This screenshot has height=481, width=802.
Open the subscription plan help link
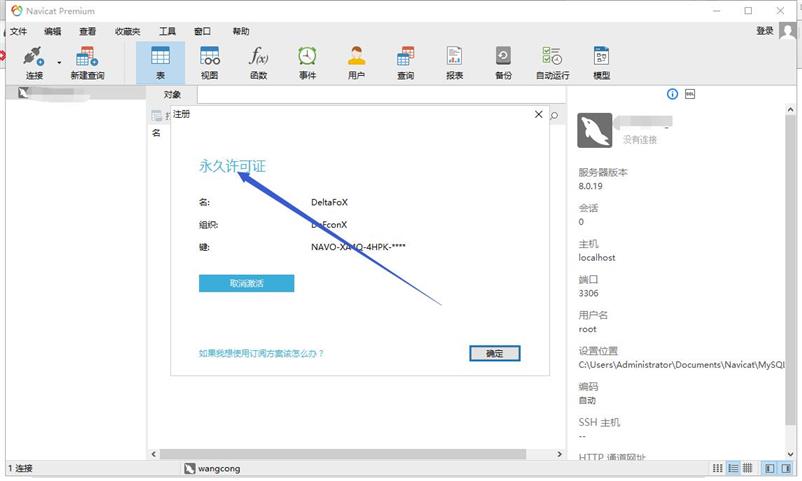[x=261, y=353]
